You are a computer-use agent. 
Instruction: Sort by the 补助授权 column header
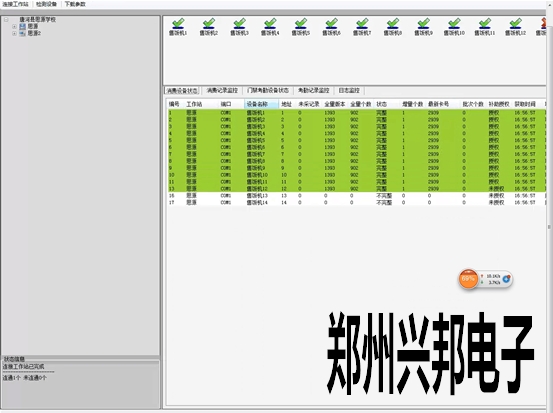(499, 104)
